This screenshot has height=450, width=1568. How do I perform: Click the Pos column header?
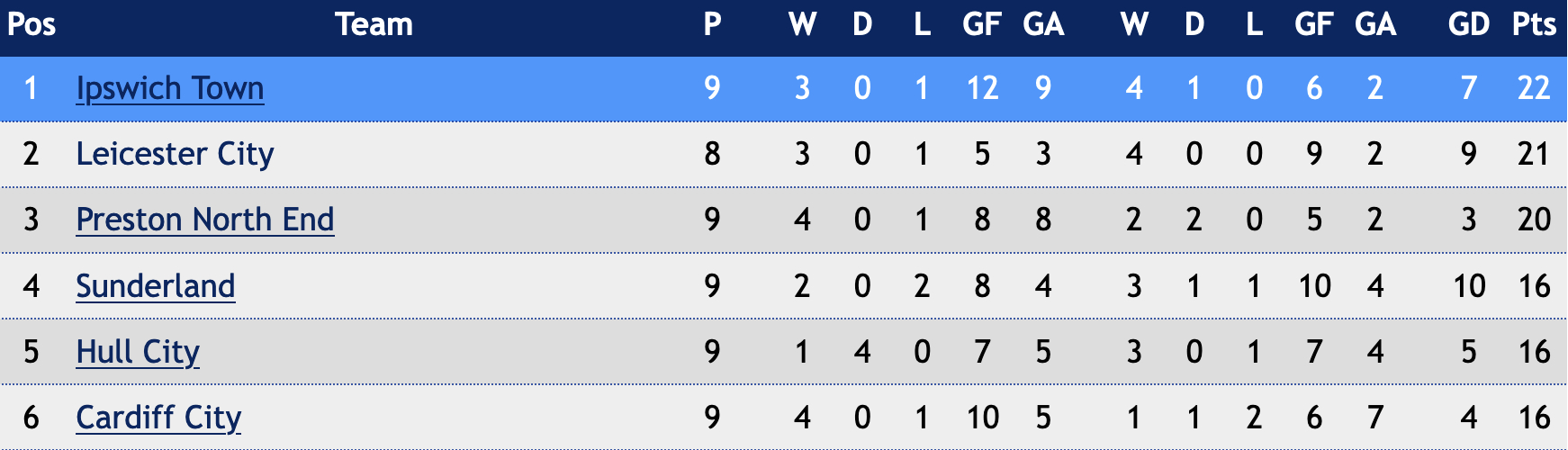click(32, 24)
